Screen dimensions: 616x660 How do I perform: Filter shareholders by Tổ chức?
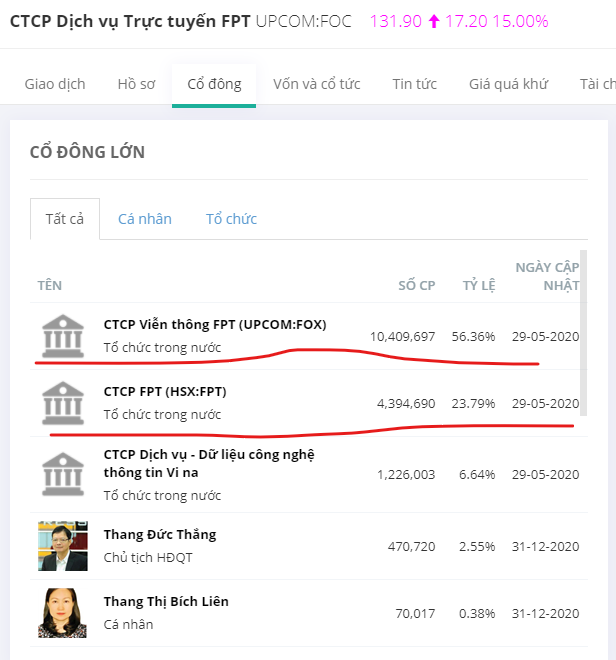click(231, 219)
